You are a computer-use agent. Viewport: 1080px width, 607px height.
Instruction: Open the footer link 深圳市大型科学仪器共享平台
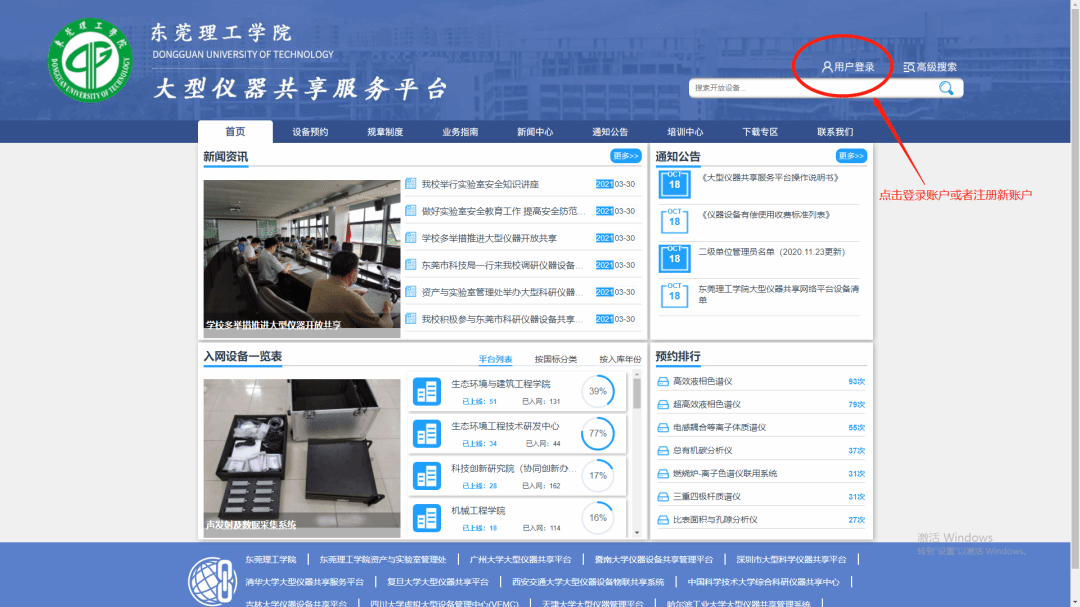[x=791, y=559]
